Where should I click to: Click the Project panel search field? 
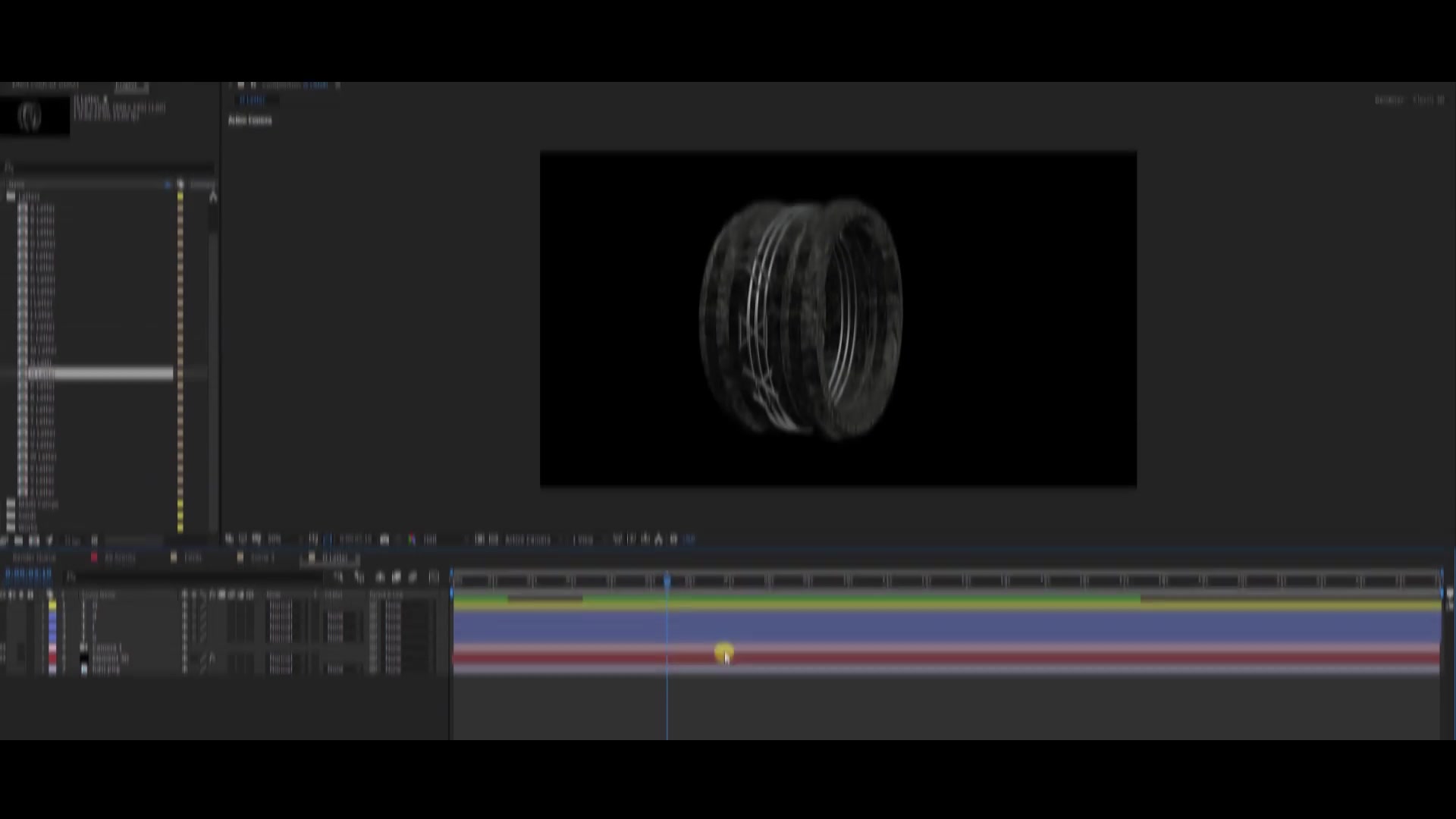[110, 168]
